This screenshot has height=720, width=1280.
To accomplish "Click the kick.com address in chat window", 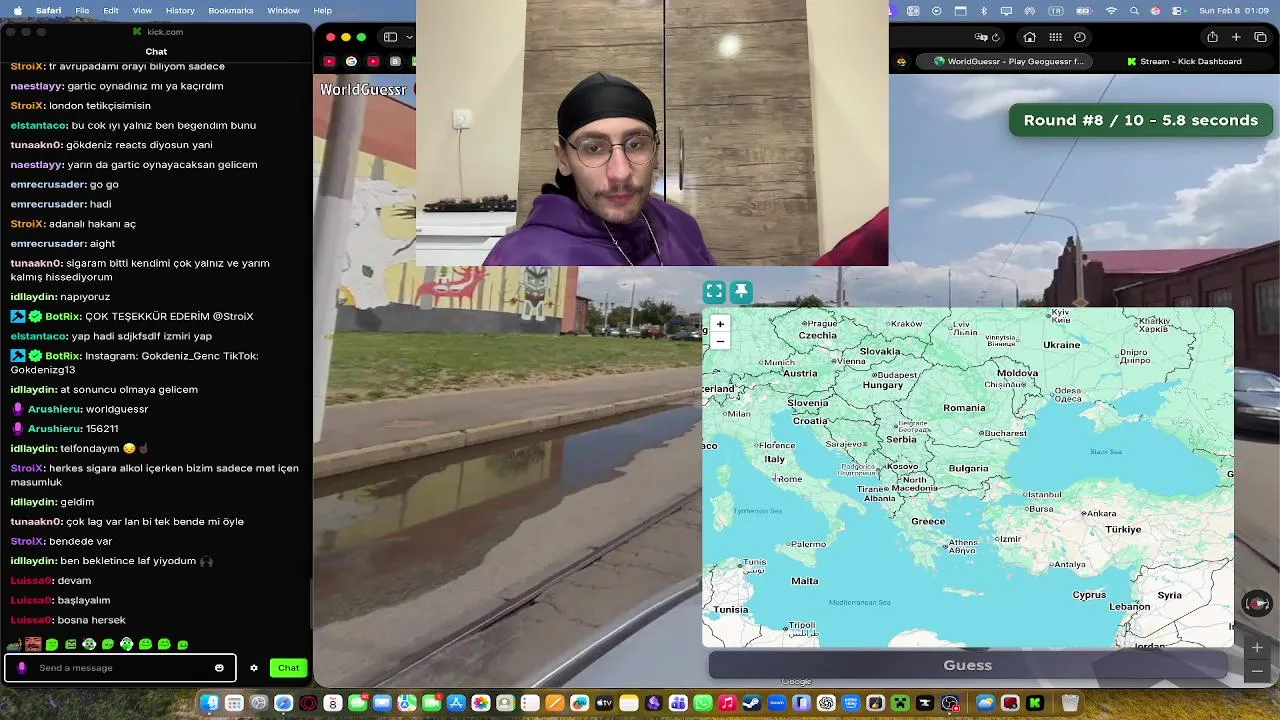I will coord(164,32).
